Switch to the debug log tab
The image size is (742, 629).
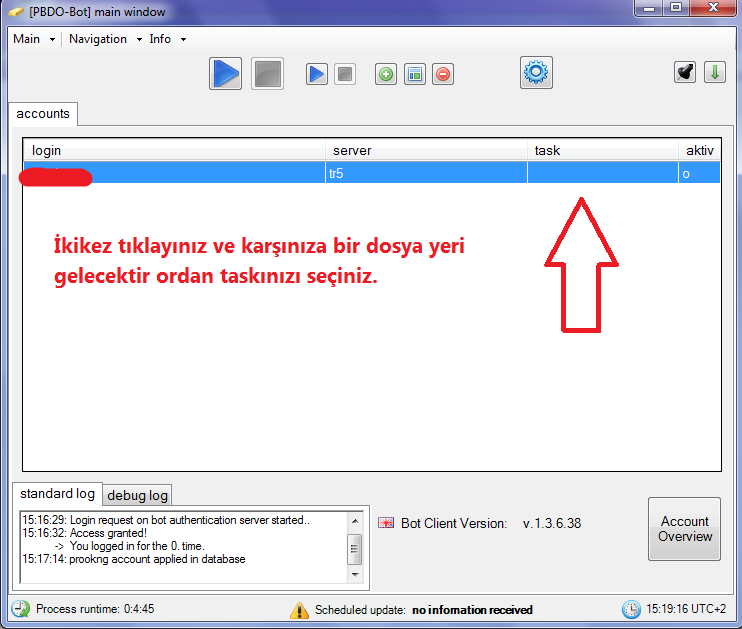pyautogui.click(x=137, y=496)
